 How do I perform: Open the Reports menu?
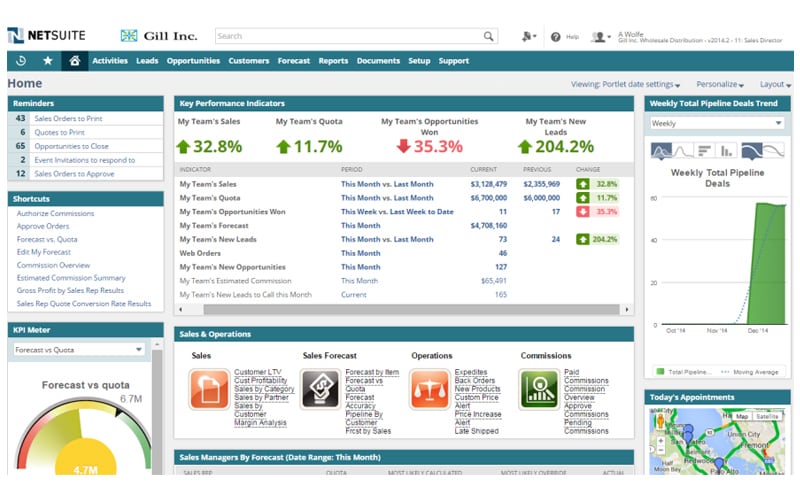point(333,61)
